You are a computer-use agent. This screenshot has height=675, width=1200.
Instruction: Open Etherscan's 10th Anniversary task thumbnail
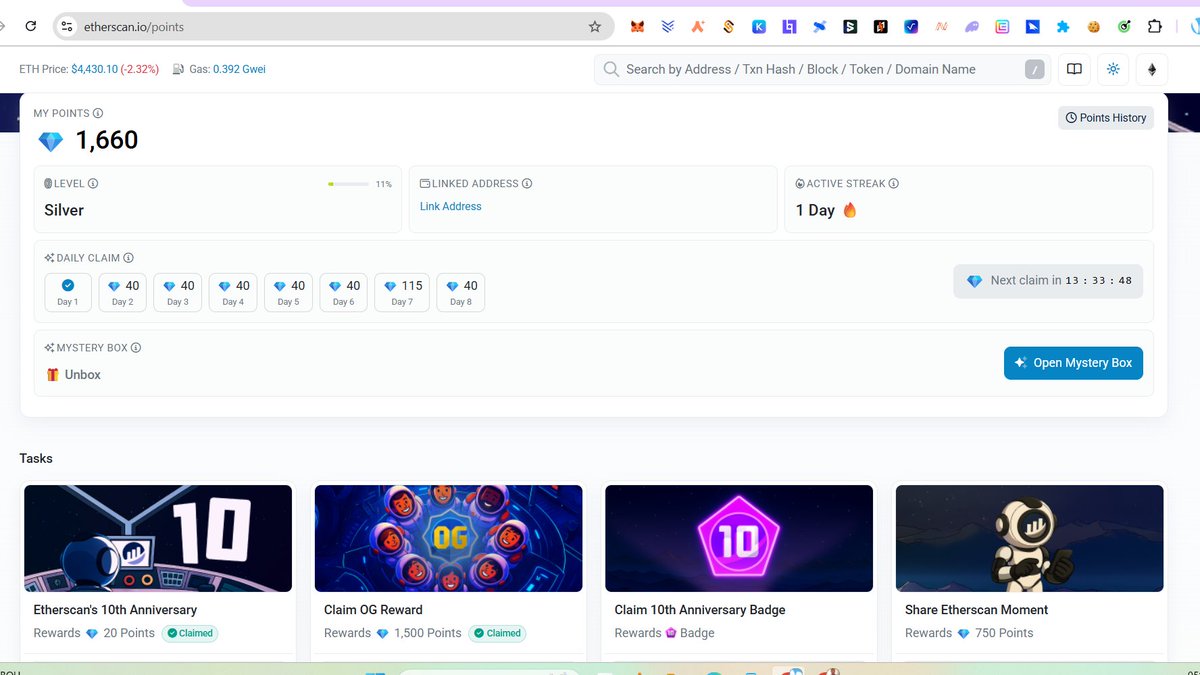(x=158, y=538)
